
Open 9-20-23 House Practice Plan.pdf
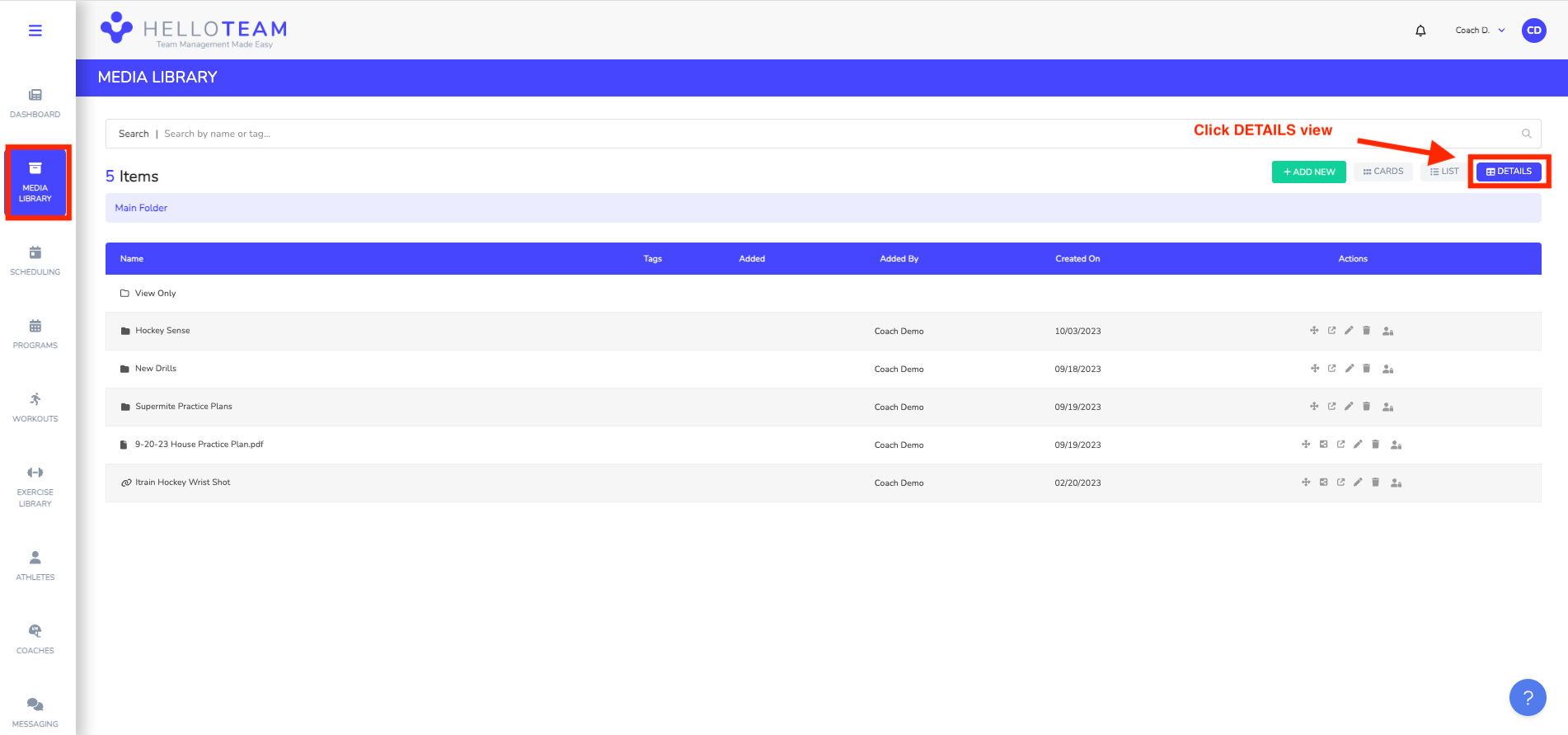pos(199,445)
